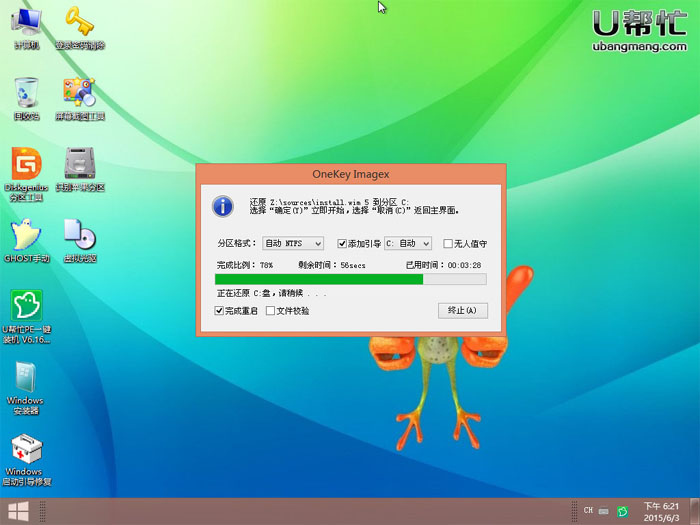Viewport: 700px width, 525px height.
Task: Open the Windows Start button on taskbar
Action: coord(16,513)
